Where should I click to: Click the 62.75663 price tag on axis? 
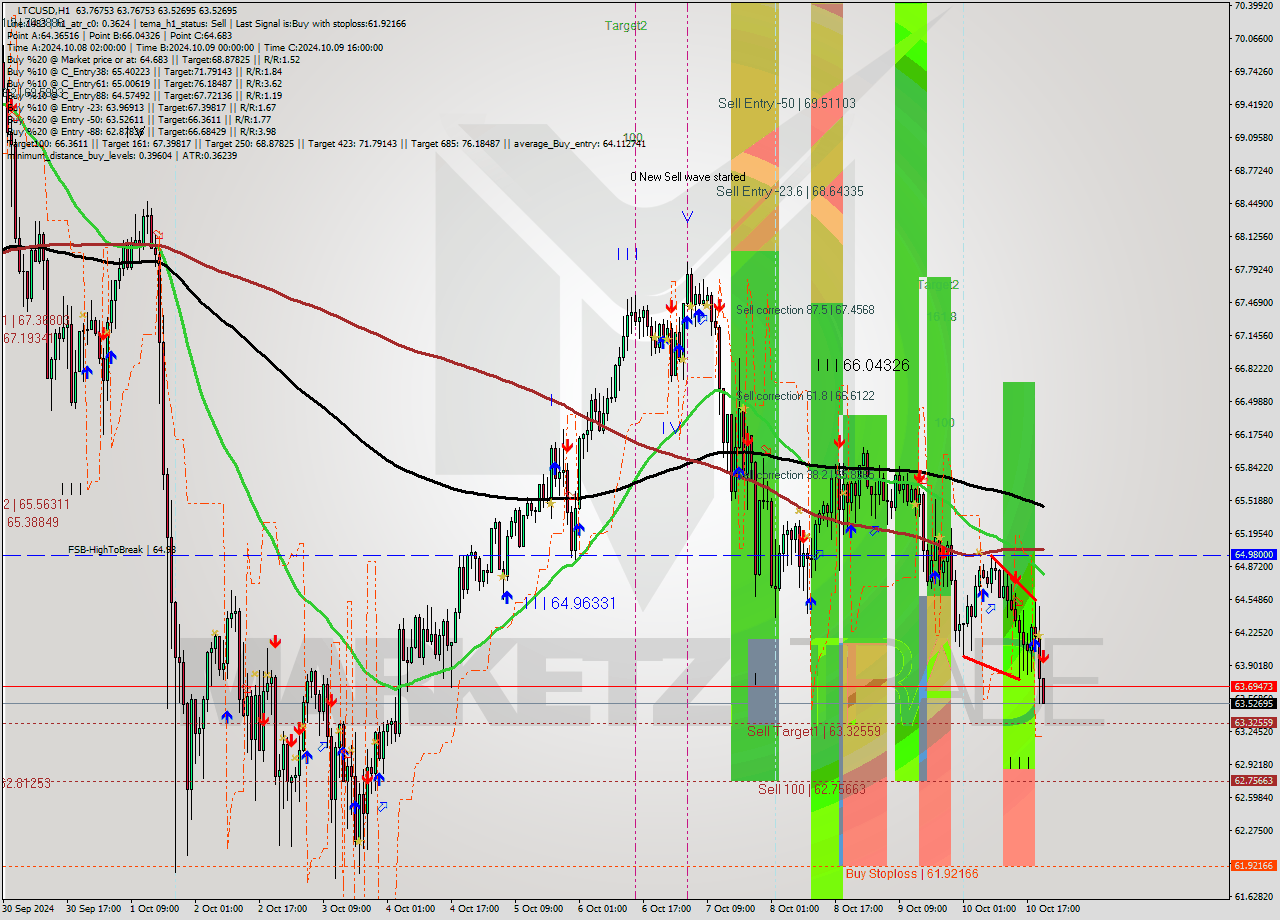pyautogui.click(x=1254, y=780)
